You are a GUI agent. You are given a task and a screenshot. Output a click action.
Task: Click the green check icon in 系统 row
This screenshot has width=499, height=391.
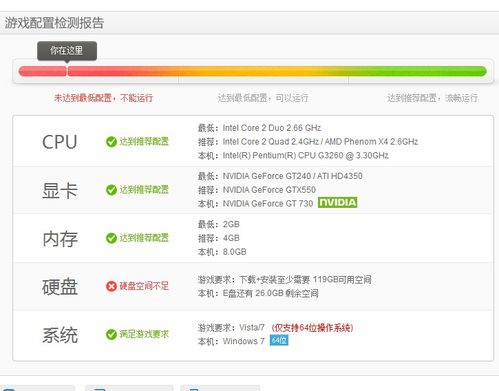tap(111, 334)
